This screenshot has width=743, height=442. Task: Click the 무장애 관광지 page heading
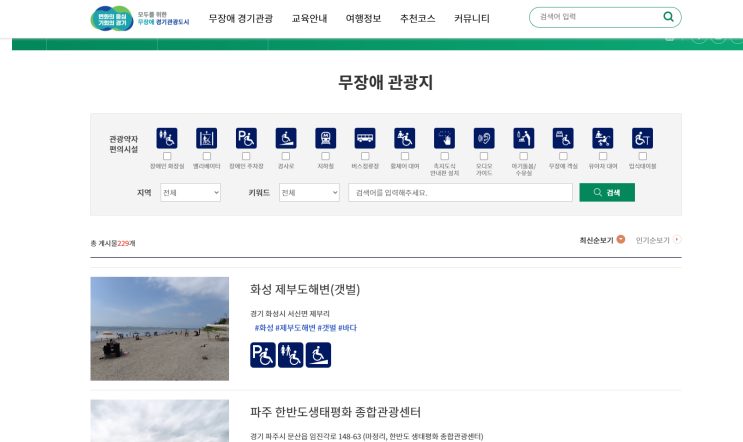[x=385, y=82]
